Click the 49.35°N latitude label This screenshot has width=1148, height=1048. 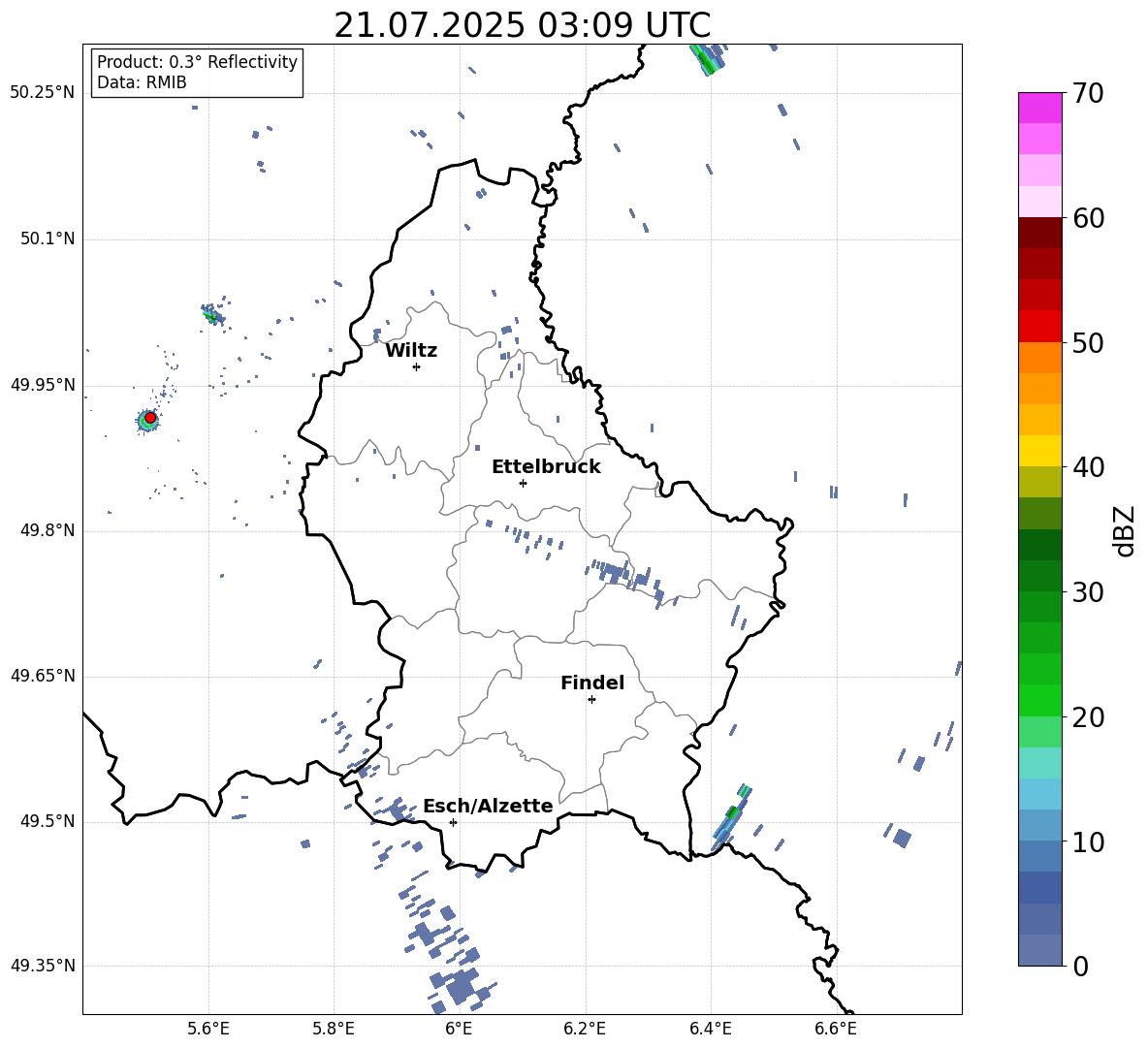coord(43,966)
